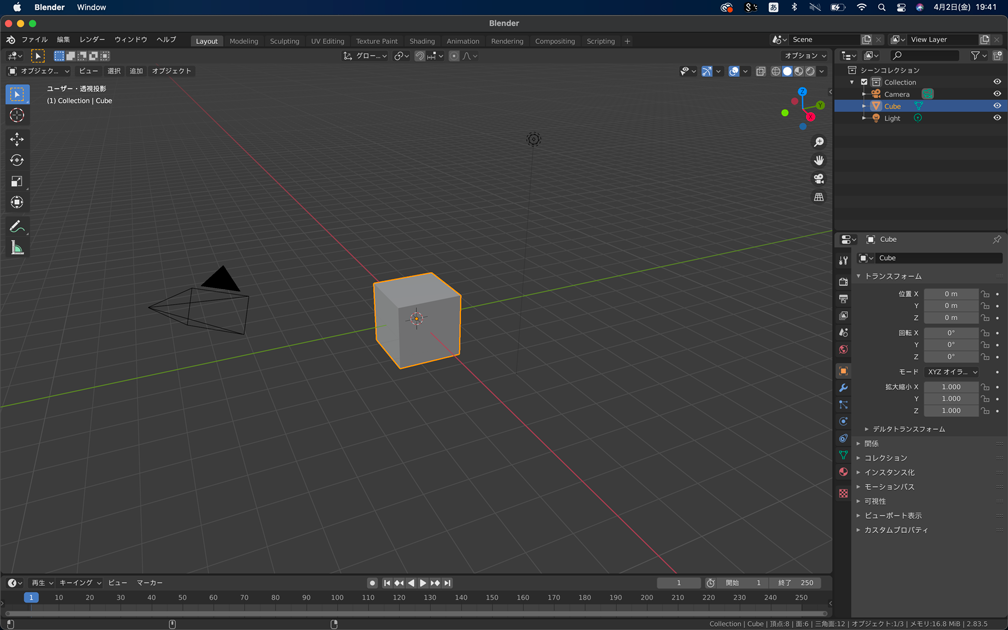The width and height of the screenshot is (1008, 630).
Task: Open the Physics properties tab
Action: tap(843, 422)
